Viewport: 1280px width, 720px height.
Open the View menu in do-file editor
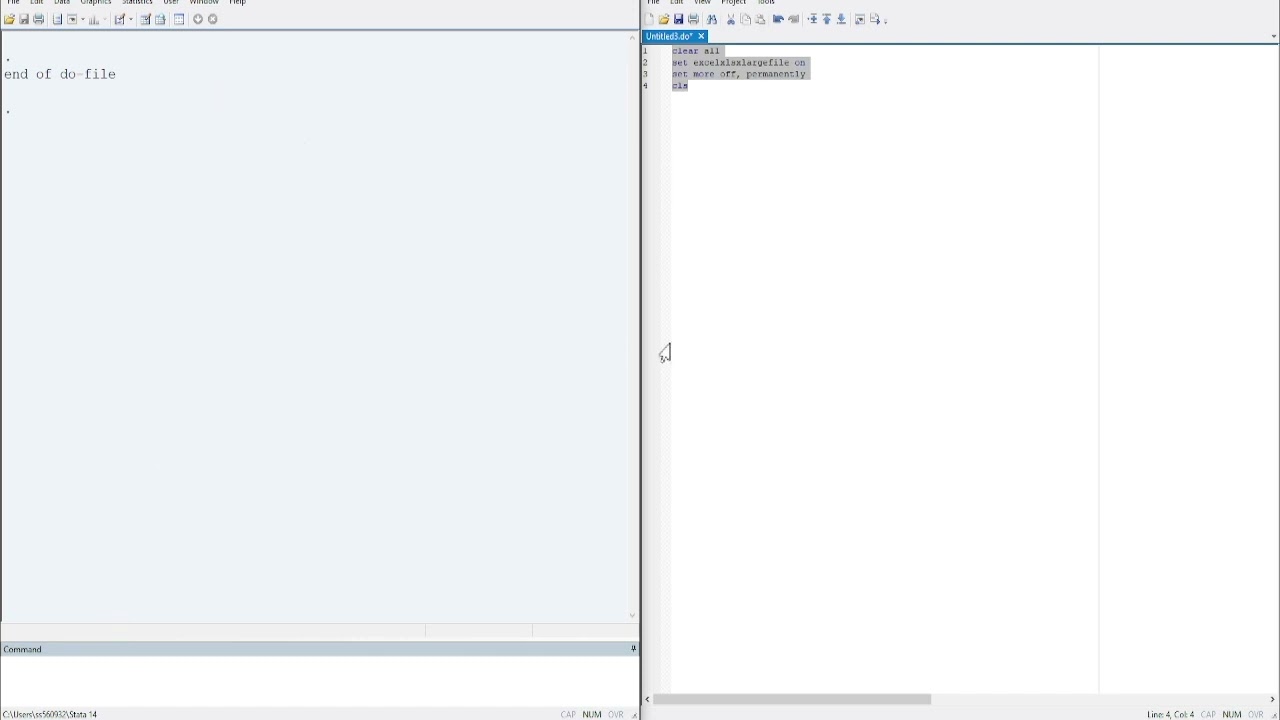click(702, 2)
